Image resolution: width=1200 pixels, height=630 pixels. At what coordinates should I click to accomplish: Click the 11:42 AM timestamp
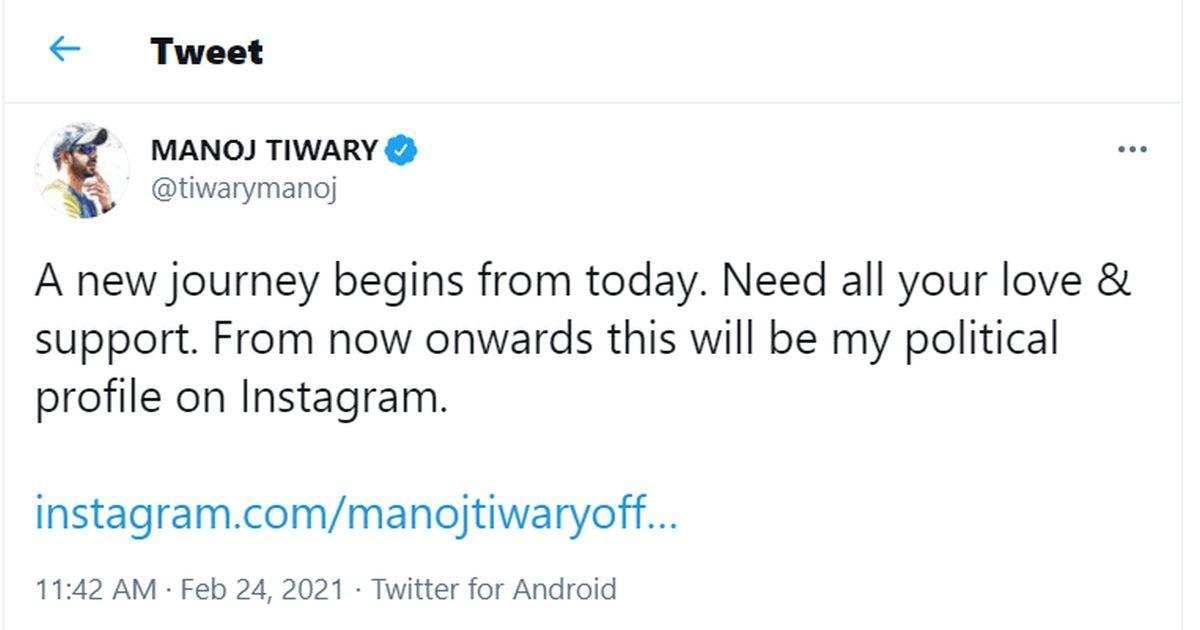point(95,588)
